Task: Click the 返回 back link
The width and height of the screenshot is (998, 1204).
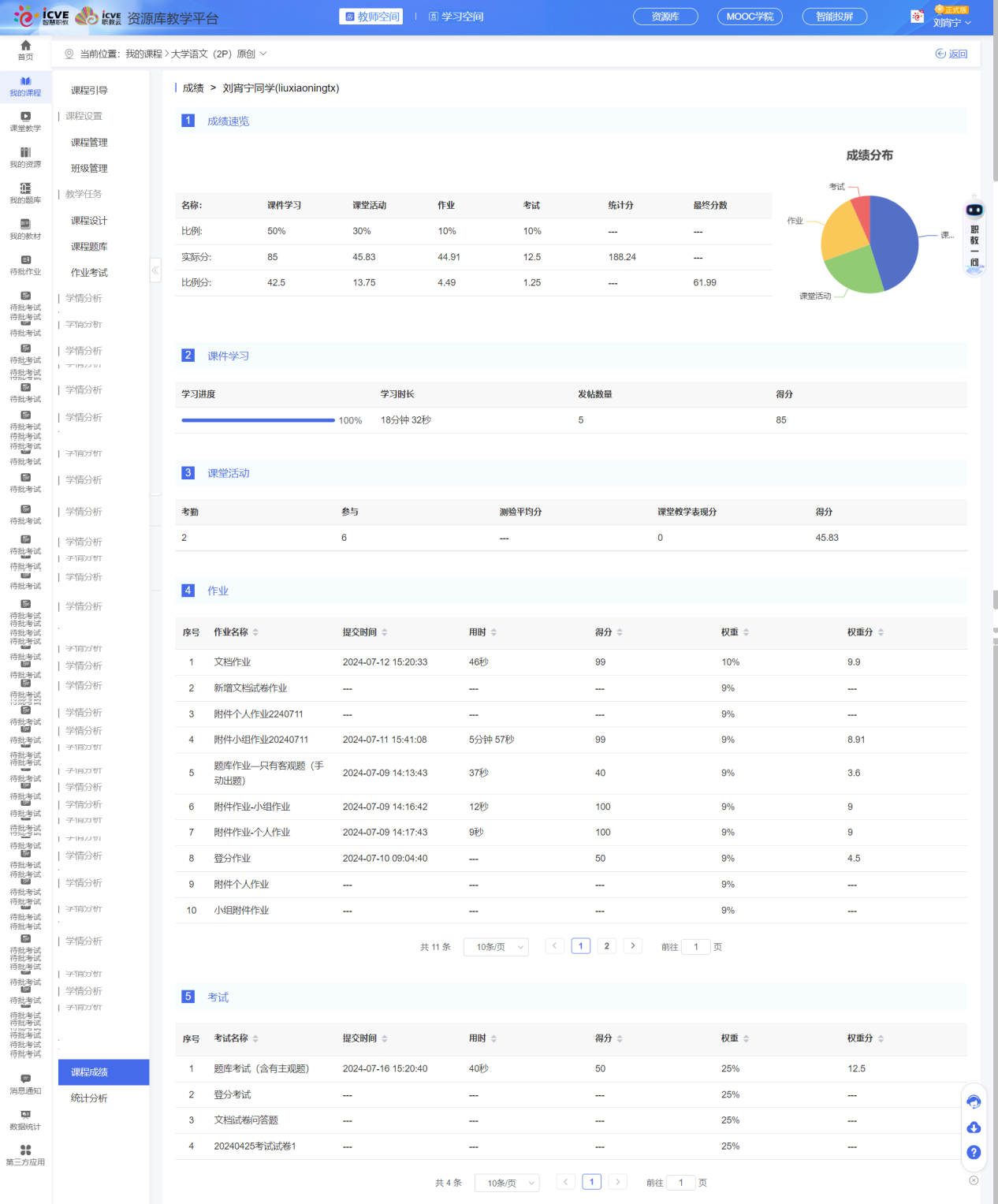Action: pyautogui.click(x=951, y=54)
